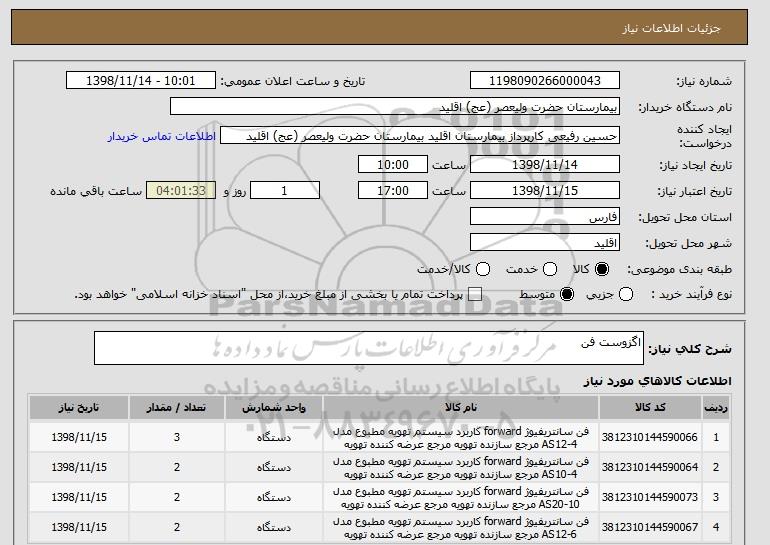Click remaining days field showing 1

(285, 191)
